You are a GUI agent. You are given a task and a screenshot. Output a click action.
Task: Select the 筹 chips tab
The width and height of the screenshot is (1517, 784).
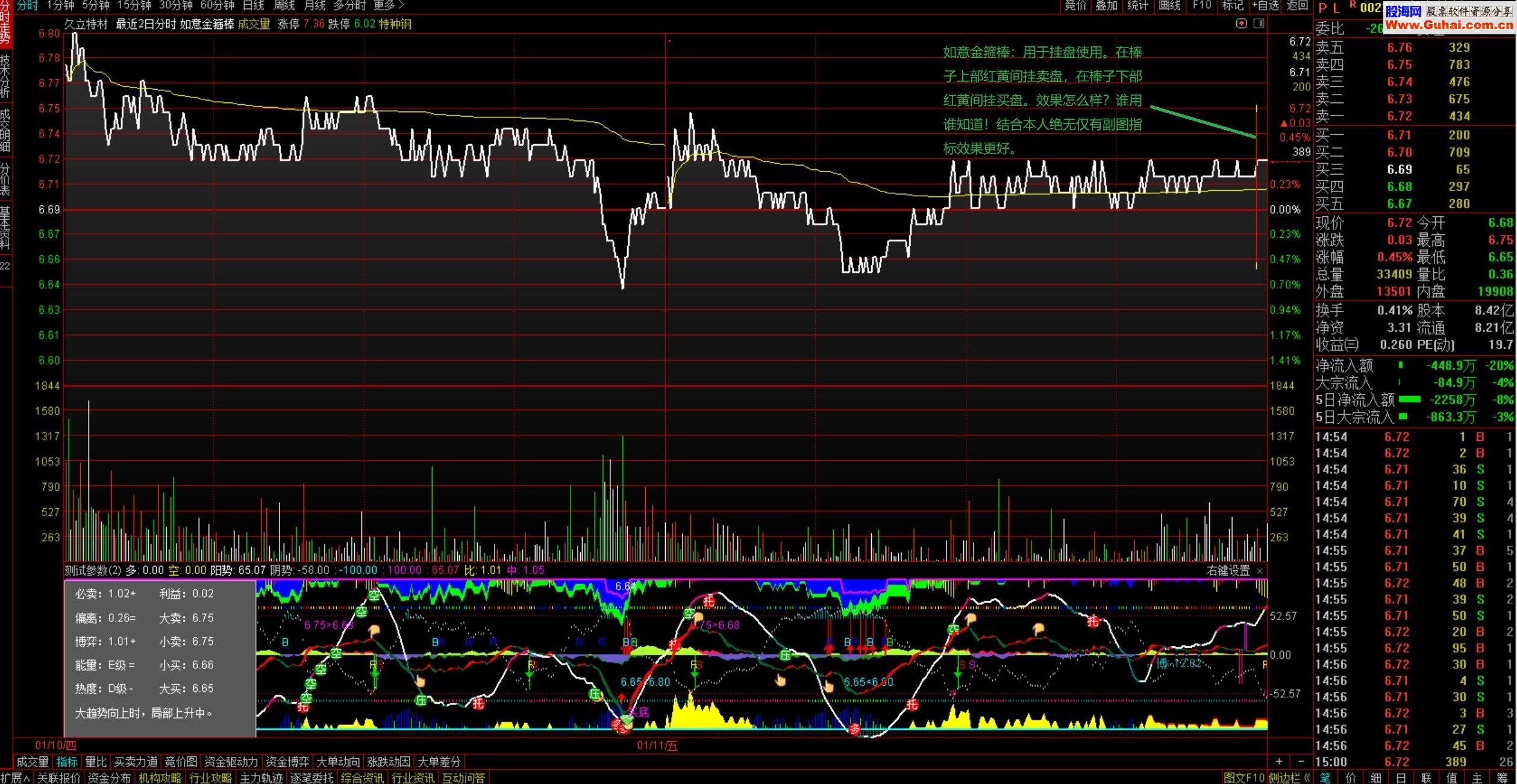tap(1503, 777)
